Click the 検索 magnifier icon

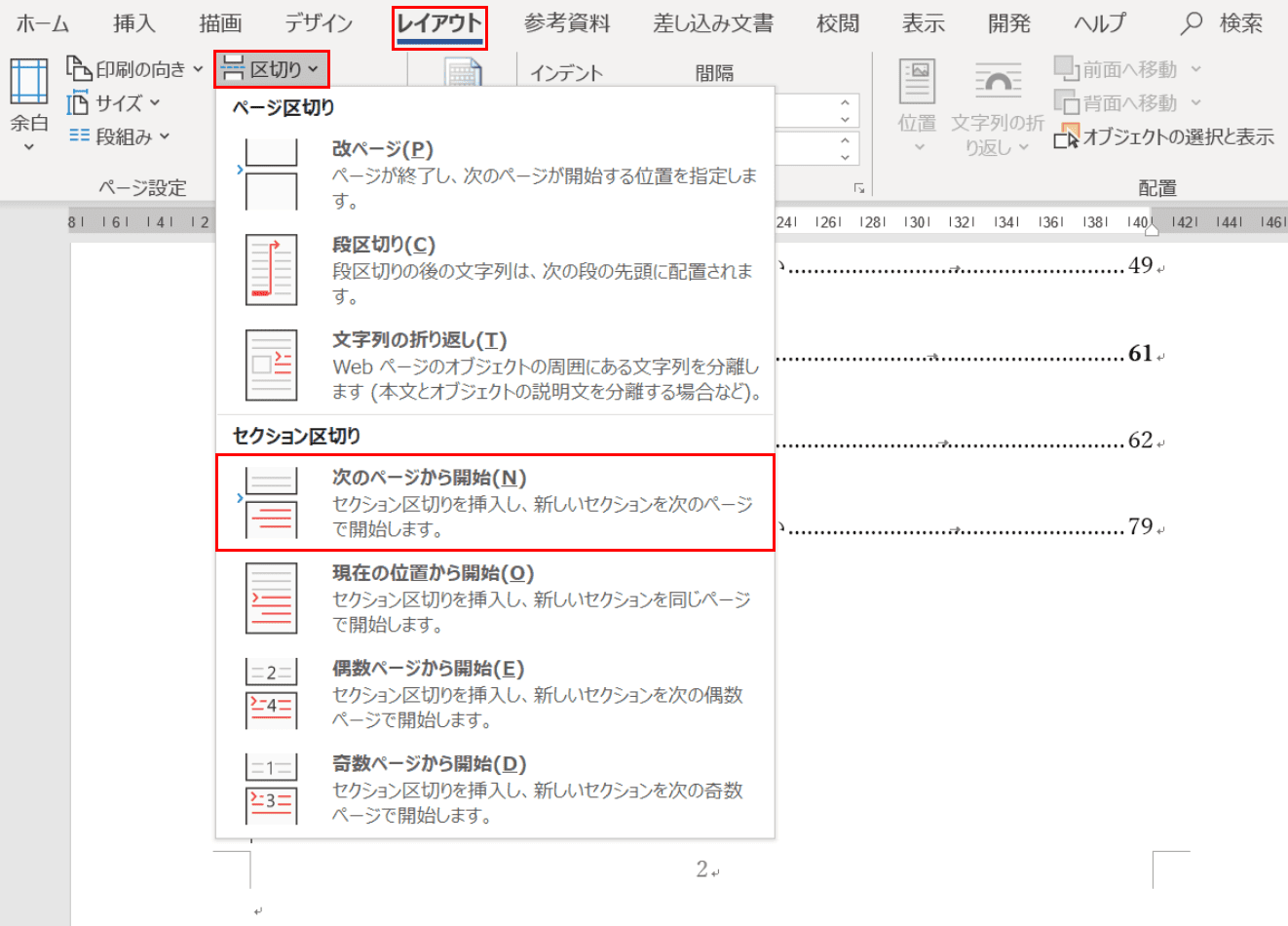[1191, 23]
